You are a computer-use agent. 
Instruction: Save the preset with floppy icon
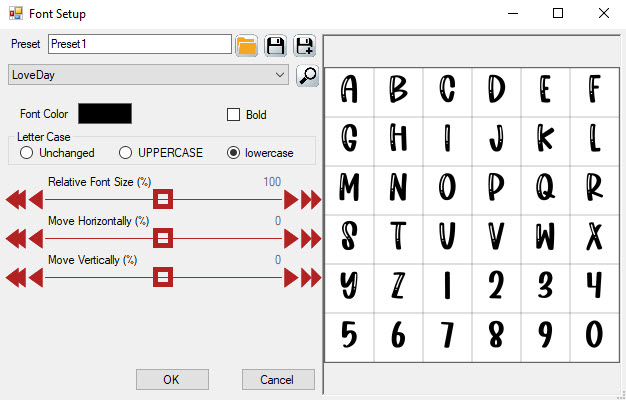[275, 46]
